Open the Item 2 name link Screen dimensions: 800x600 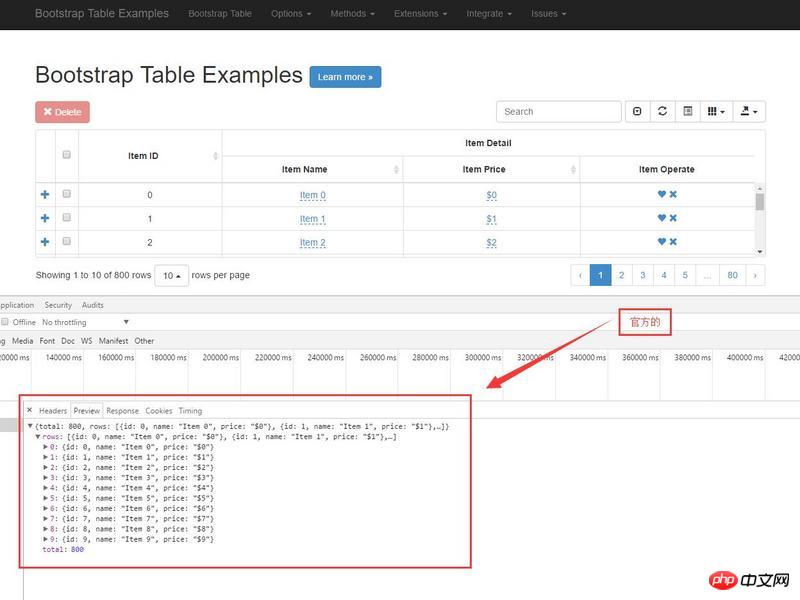[x=313, y=242]
